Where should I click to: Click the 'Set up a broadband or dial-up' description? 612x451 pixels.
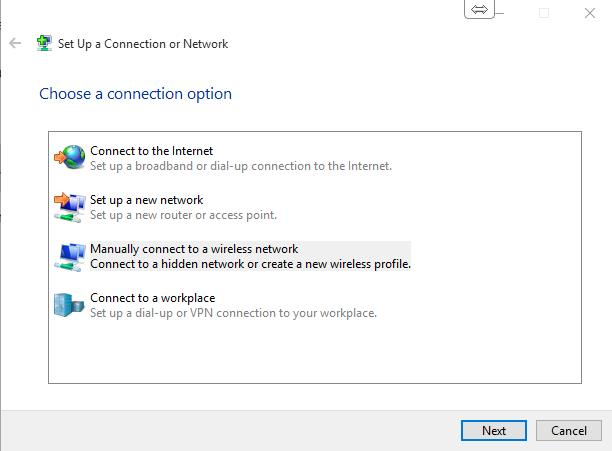241,166
